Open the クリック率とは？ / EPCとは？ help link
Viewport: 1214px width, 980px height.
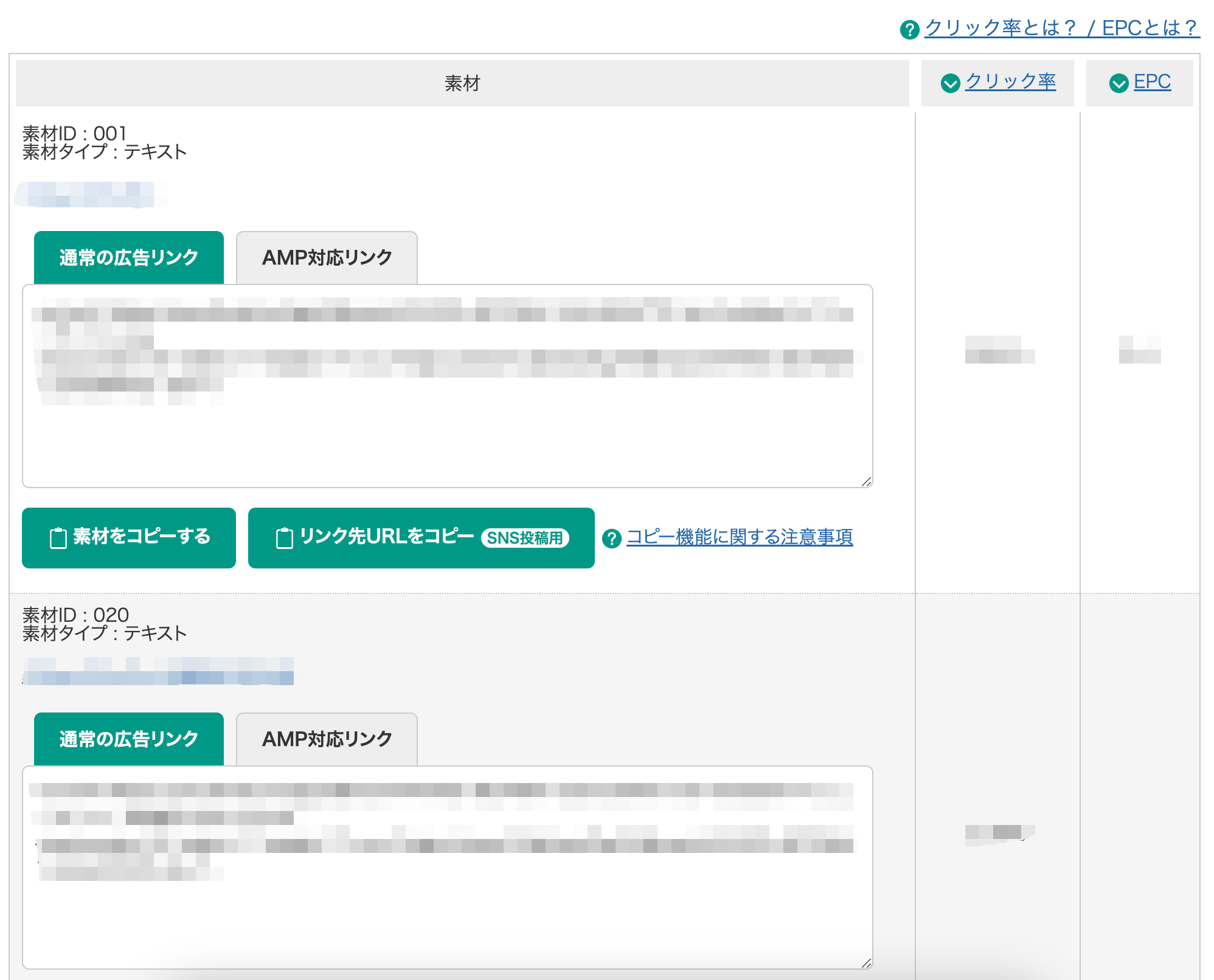[x=1062, y=28]
